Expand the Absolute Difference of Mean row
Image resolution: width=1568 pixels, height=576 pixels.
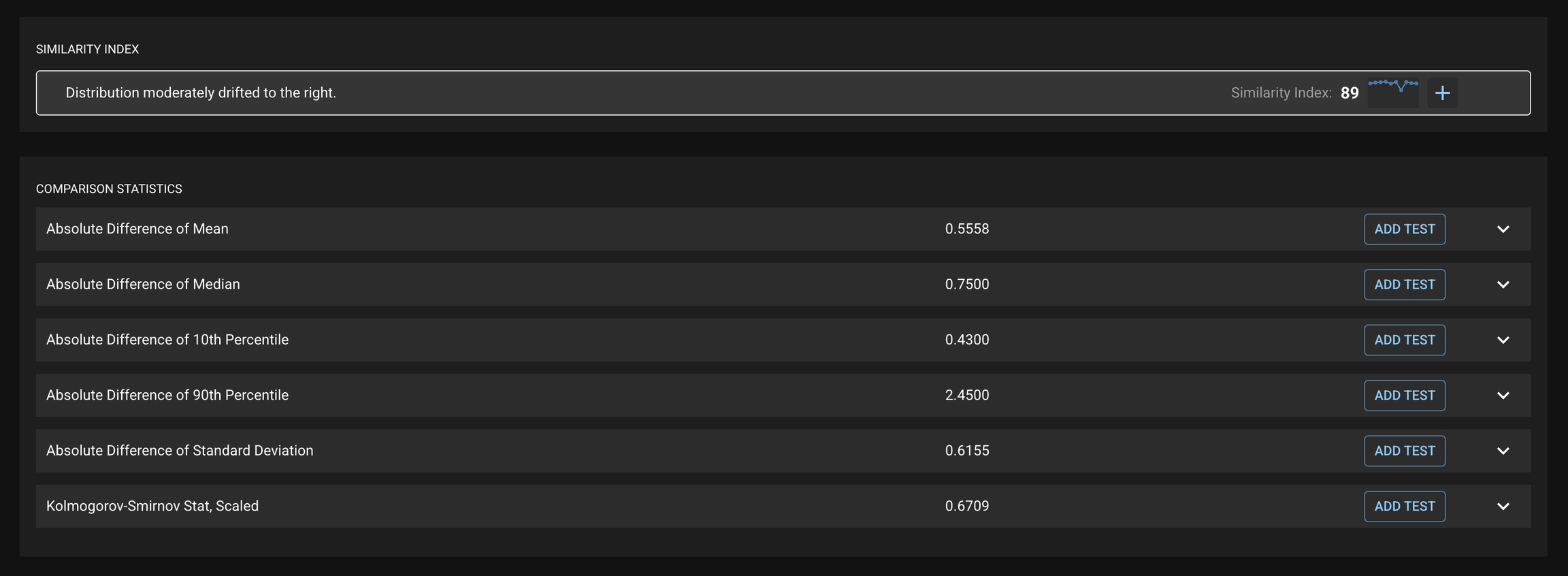point(1503,229)
